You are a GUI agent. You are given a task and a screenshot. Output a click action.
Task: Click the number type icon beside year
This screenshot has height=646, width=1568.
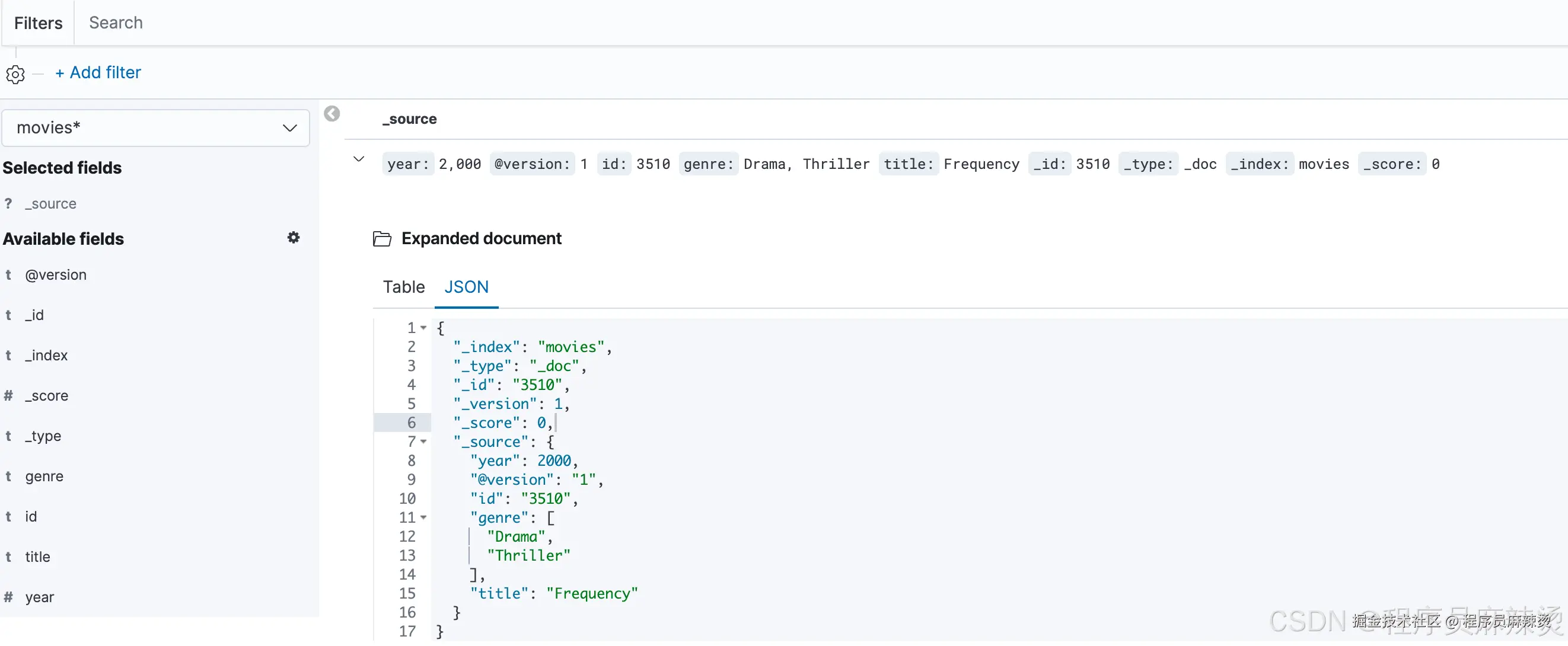[x=8, y=597]
